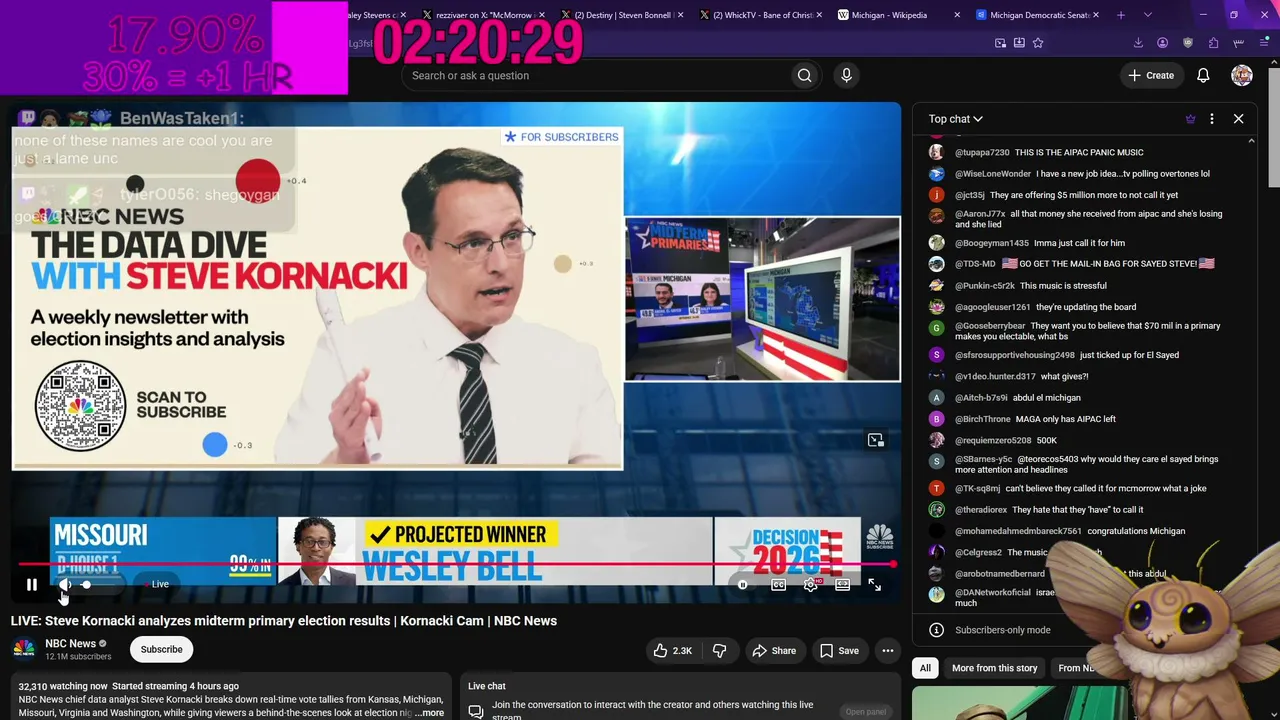This screenshot has height=720, width=1280.
Task: Expand the Top chat dropdown
Action: (955, 119)
